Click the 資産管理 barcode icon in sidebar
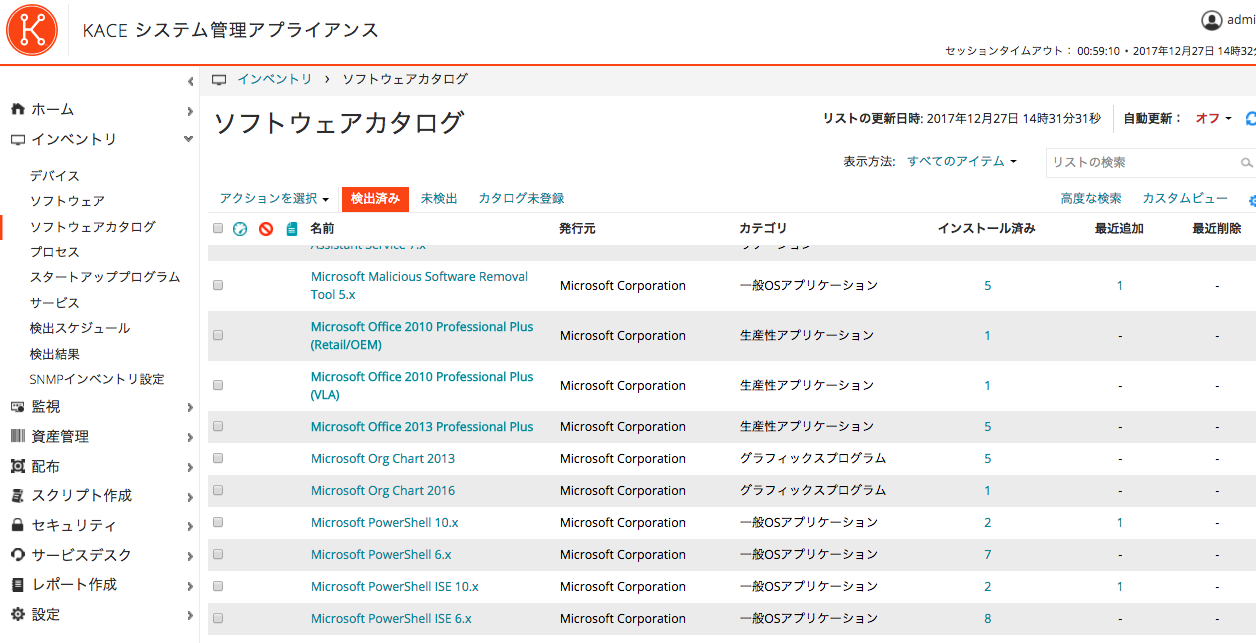Viewport: 1256px width, 643px height. tap(17, 437)
